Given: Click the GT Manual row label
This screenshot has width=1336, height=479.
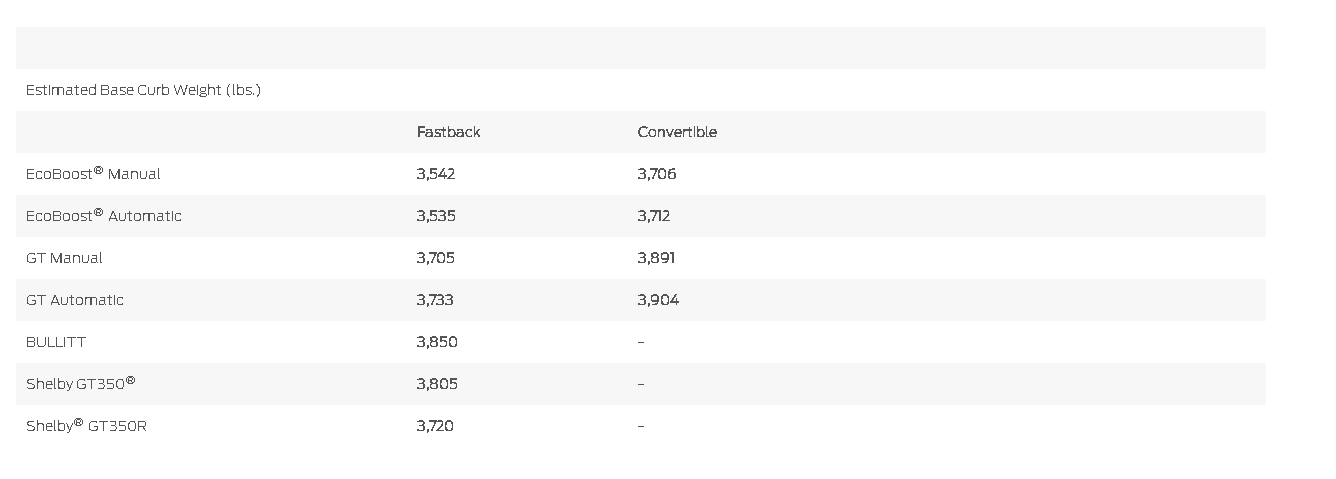Looking at the screenshot, I should tap(64, 258).
